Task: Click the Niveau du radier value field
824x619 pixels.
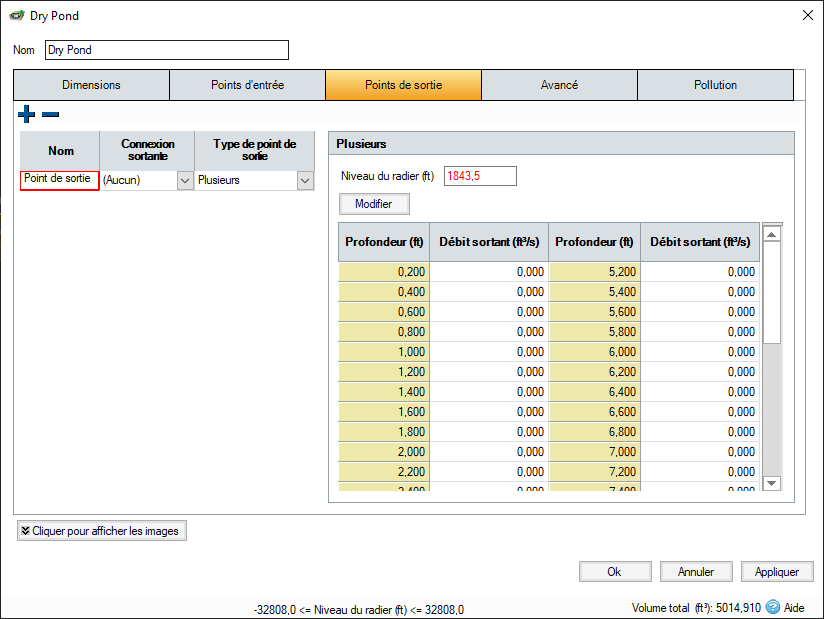Action: pyautogui.click(x=480, y=176)
